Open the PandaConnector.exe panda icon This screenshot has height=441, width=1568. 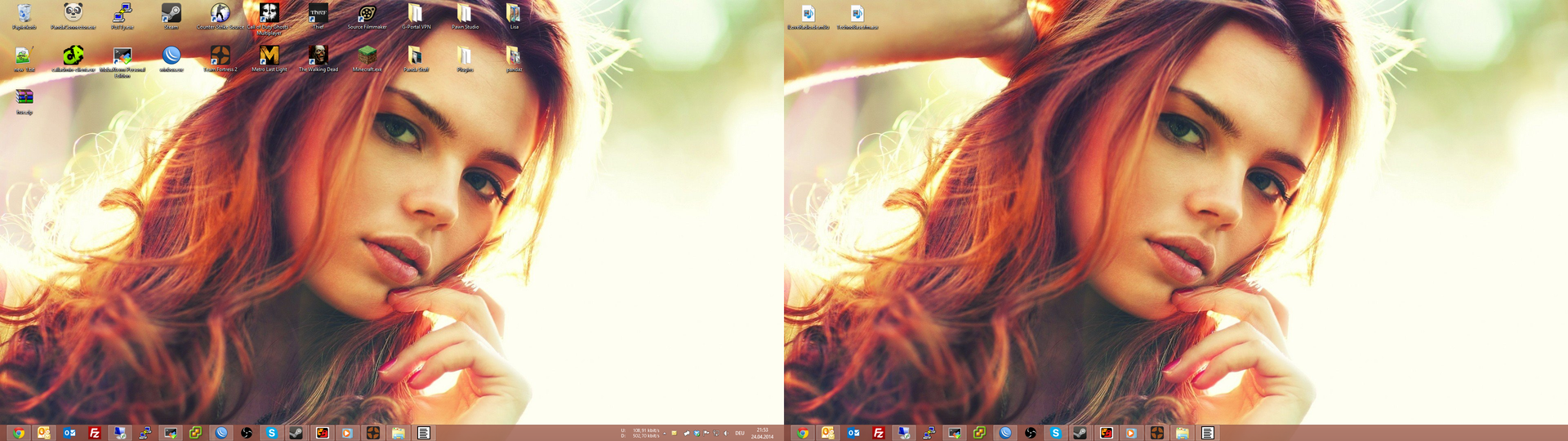[x=73, y=14]
